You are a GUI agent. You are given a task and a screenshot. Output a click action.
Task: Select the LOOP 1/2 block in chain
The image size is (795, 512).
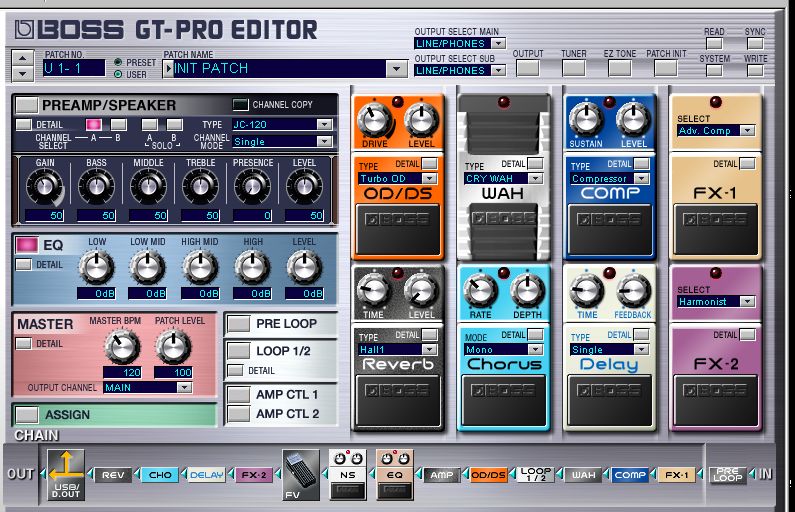535,475
